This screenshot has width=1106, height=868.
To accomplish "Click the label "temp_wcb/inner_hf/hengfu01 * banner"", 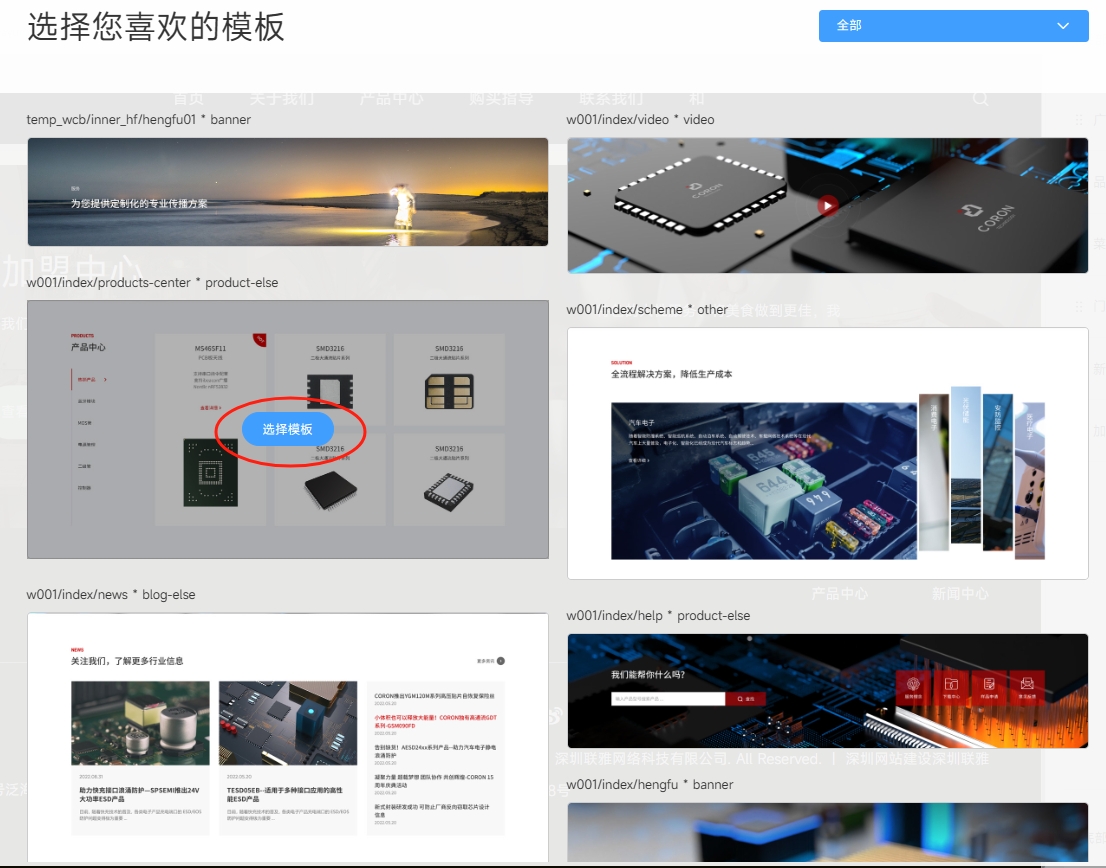I will pos(138,120).
